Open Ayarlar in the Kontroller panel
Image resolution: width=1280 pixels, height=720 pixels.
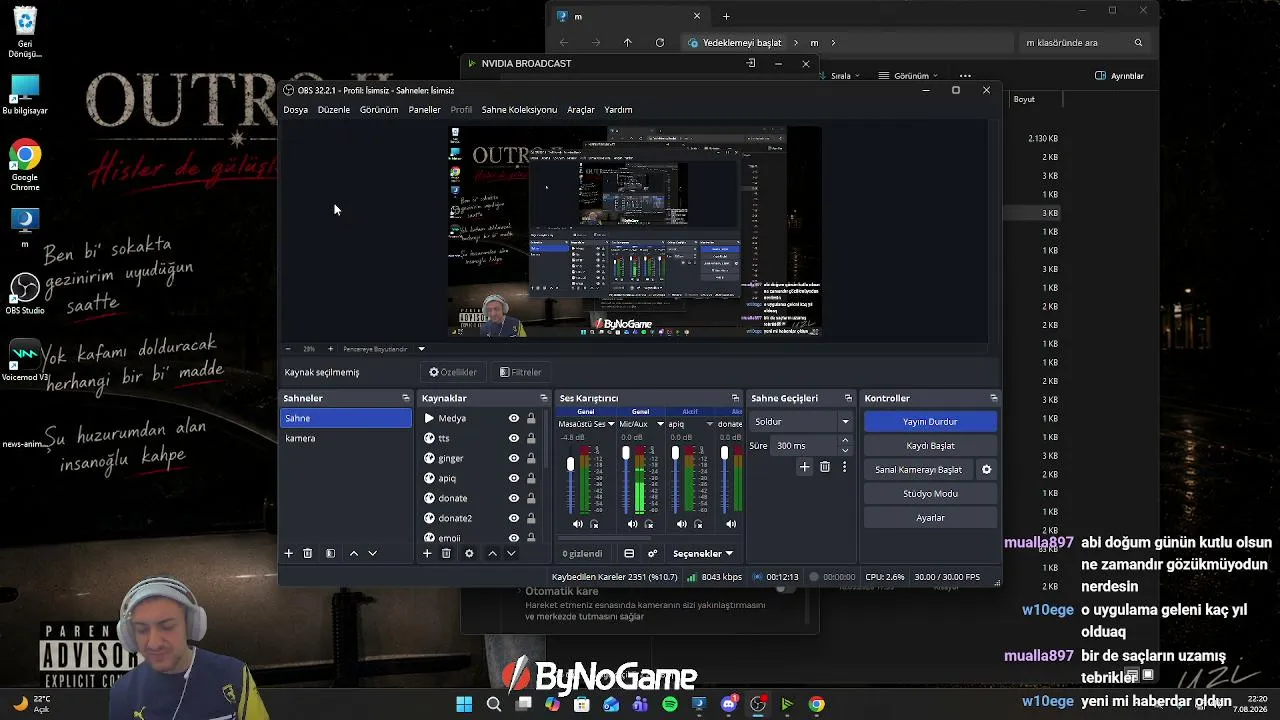930,518
